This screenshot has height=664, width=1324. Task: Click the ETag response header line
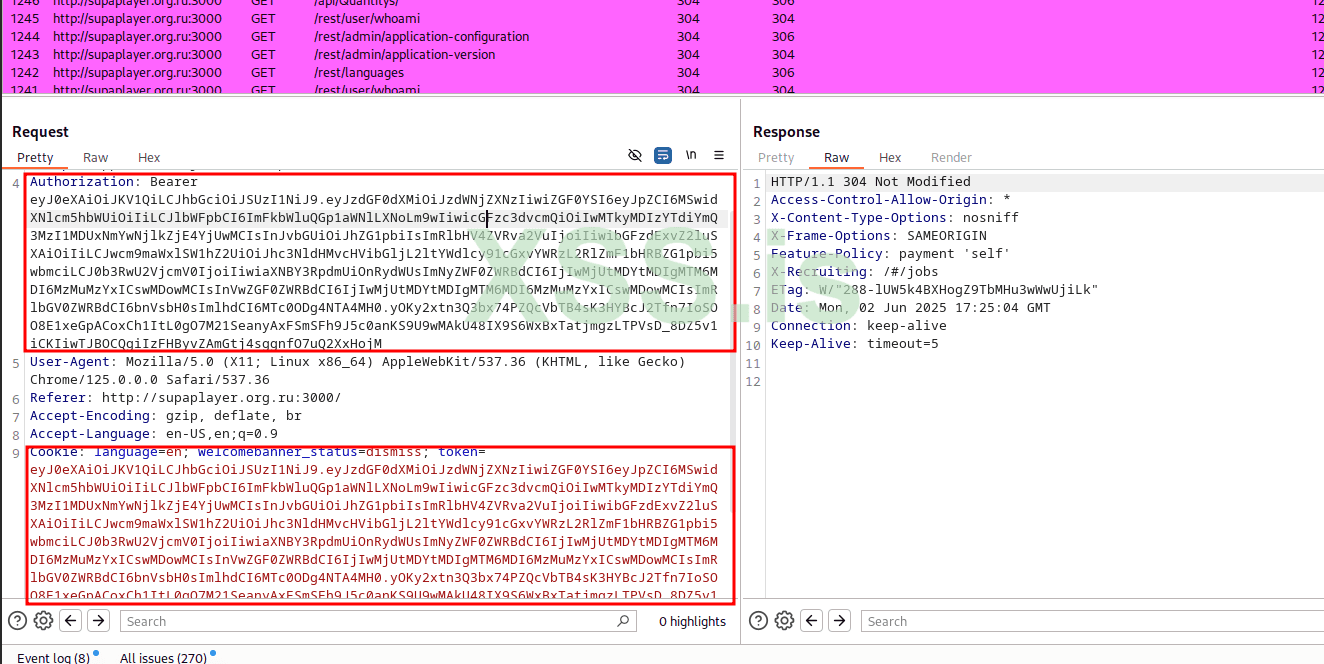tap(934, 290)
